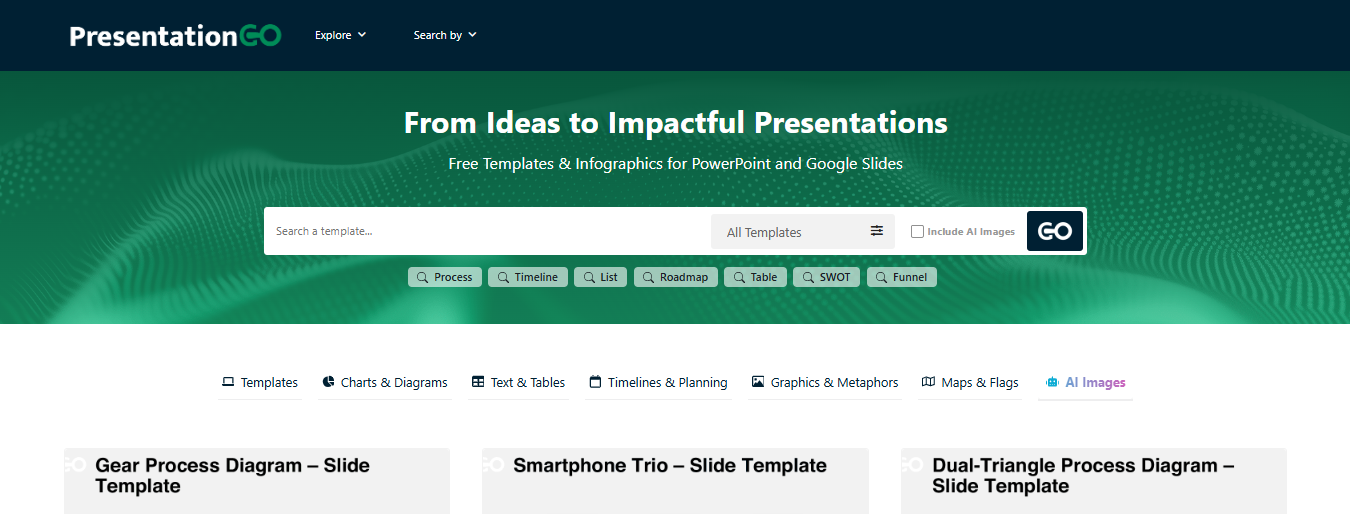Select the Table quick search tag
The image size is (1350, 514).
coord(756,277)
